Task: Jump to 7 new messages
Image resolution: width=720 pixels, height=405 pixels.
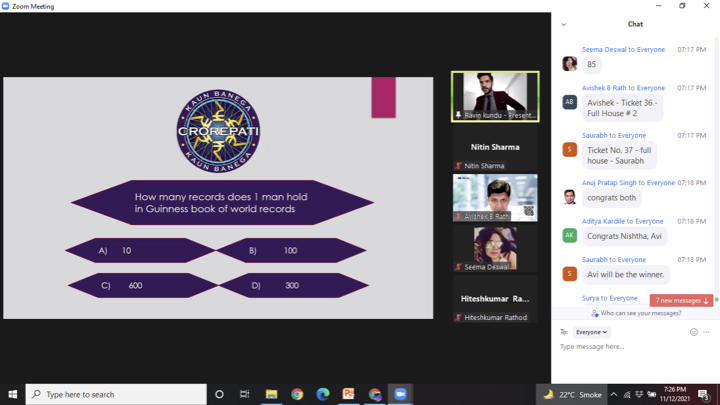Action: tap(681, 300)
